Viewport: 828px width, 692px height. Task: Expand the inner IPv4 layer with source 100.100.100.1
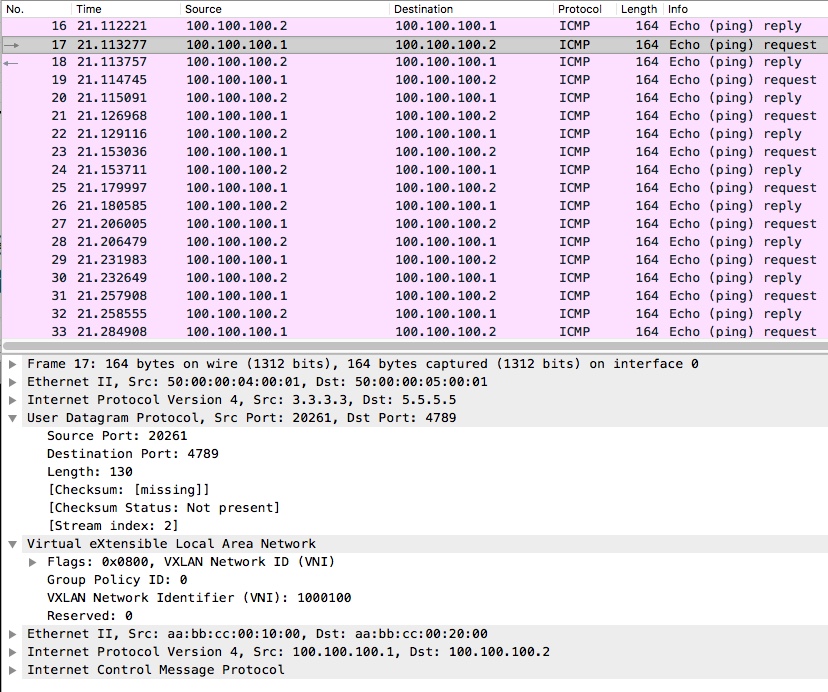[x=13, y=652]
